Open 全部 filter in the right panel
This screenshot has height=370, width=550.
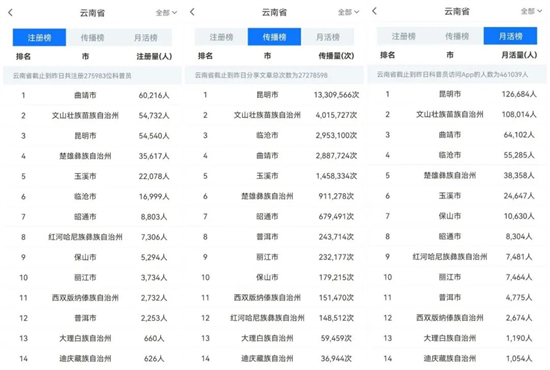[531, 11]
